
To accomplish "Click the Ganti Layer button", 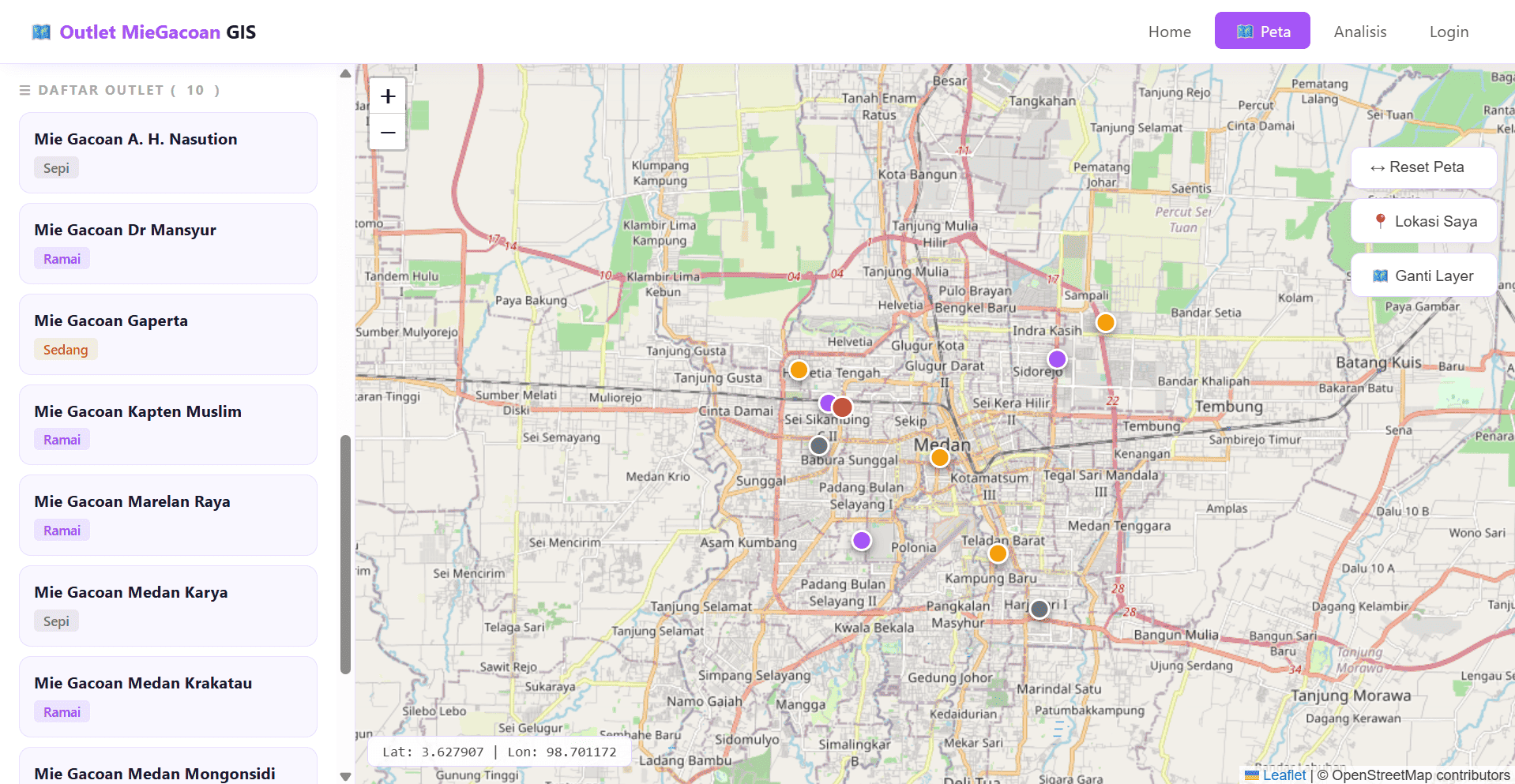I will pos(1423,276).
